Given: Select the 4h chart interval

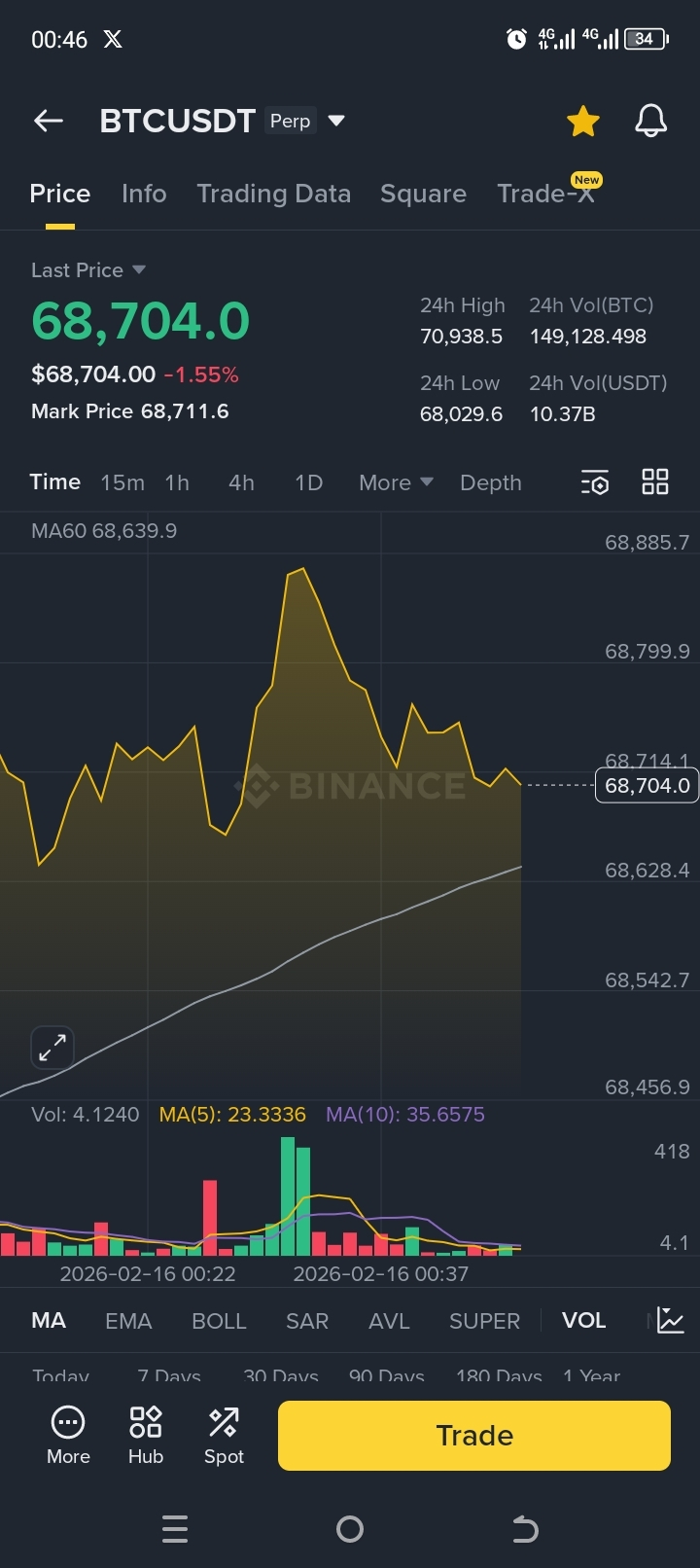Looking at the screenshot, I should pos(241,482).
